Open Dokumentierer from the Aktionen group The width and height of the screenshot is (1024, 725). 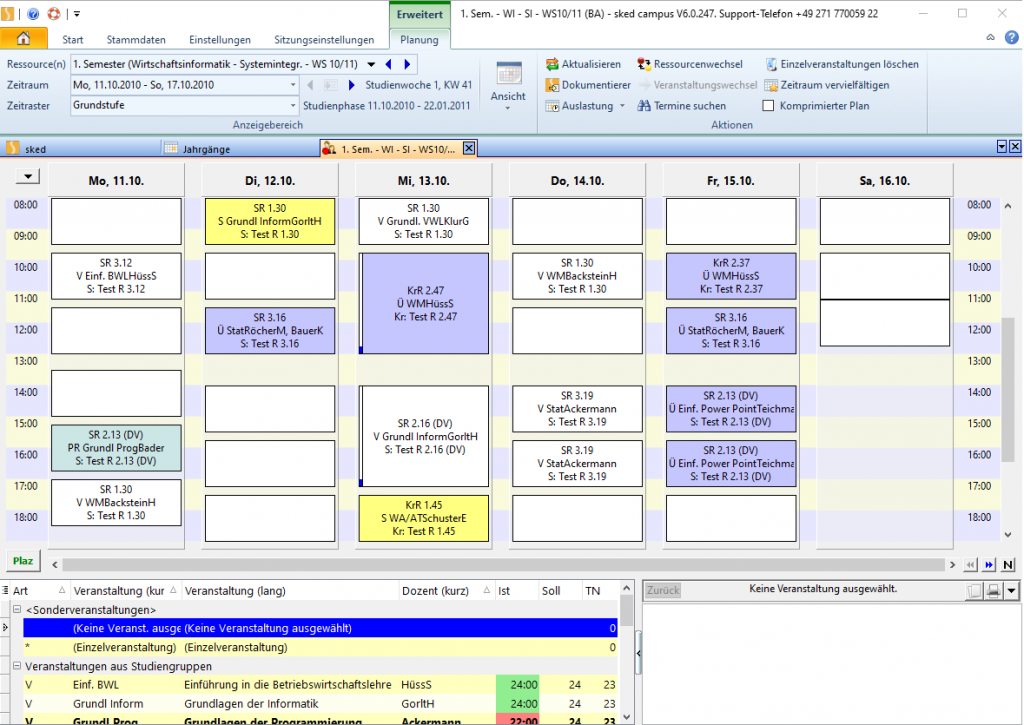[x=553, y=85]
